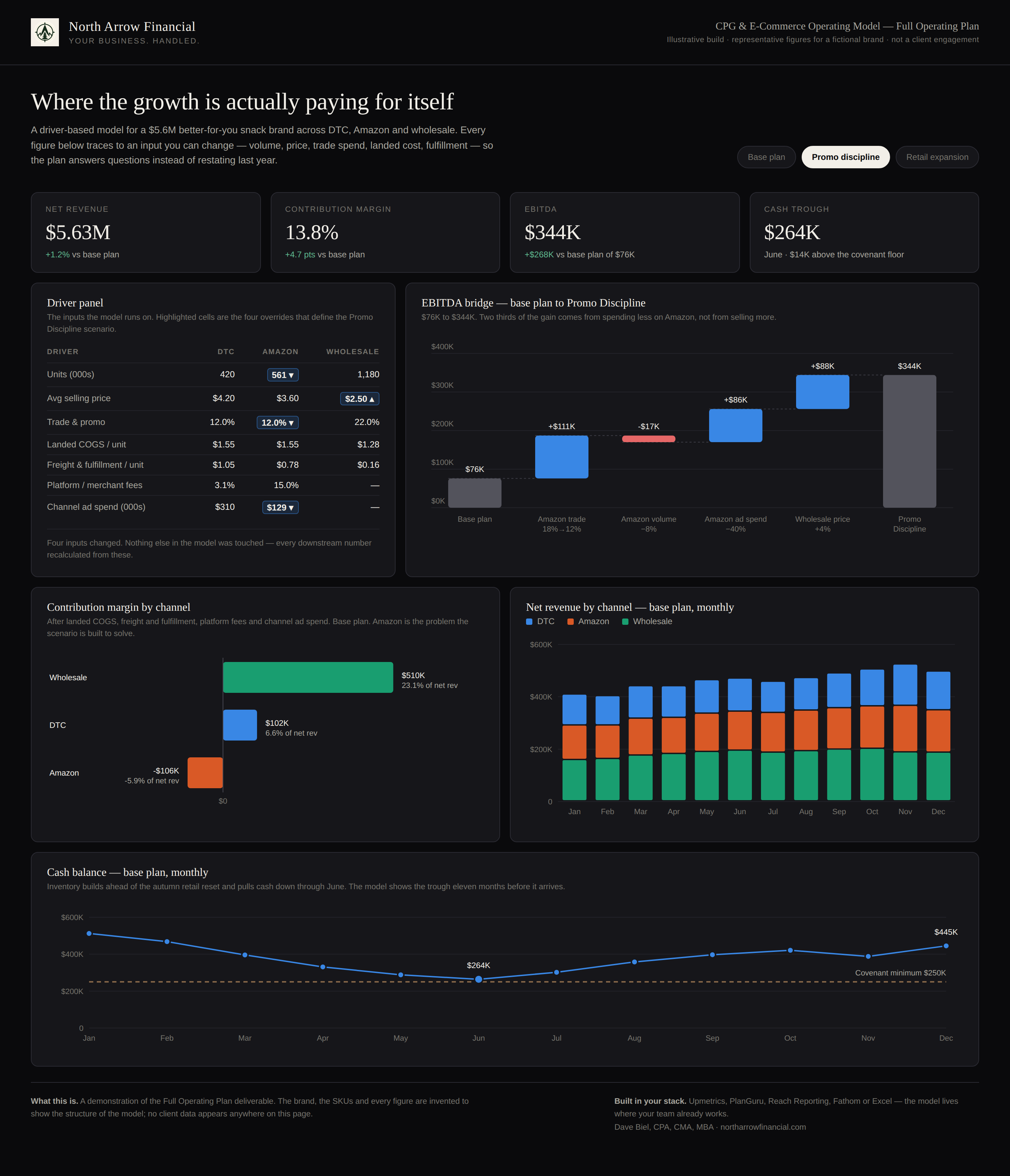1010x1176 pixels.
Task: Open the Contribution Margin 13.8% card
Action: coord(385,233)
